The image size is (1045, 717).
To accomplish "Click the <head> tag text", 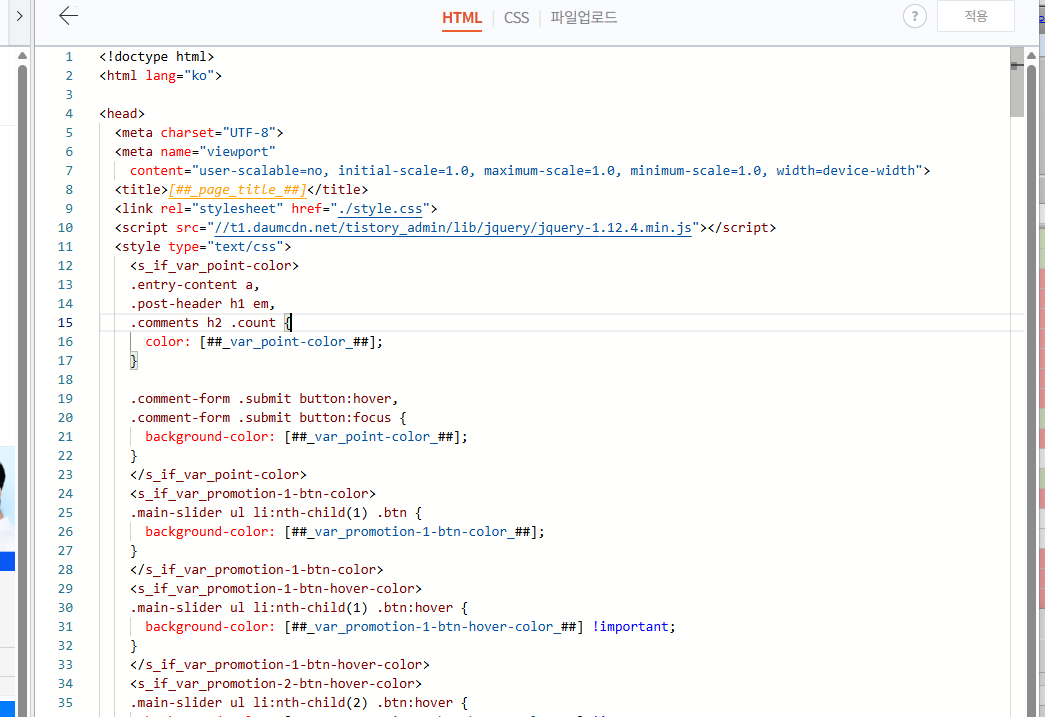I will click(x=122, y=114).
